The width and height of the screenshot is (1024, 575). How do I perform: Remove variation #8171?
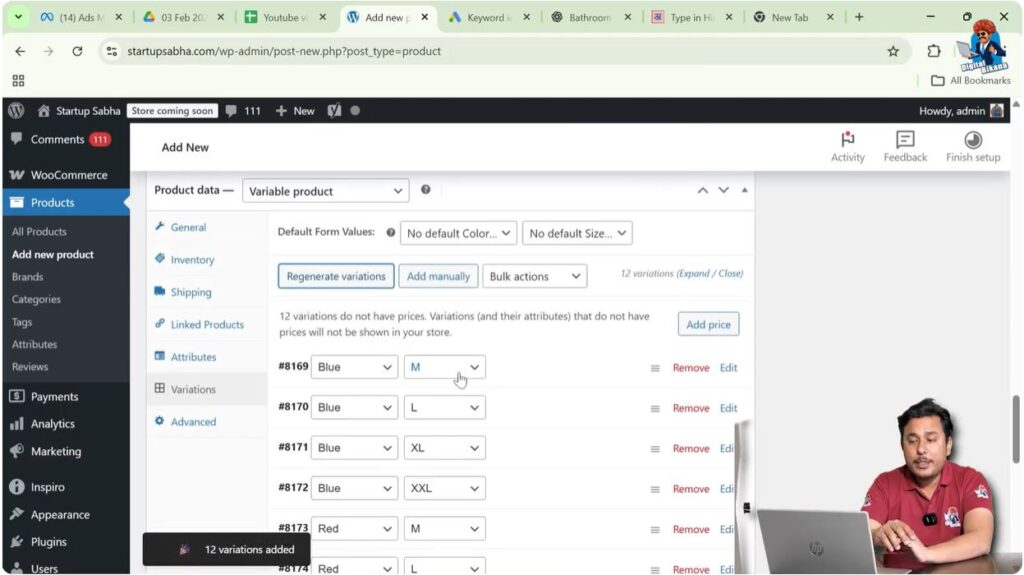click(690, 449)
